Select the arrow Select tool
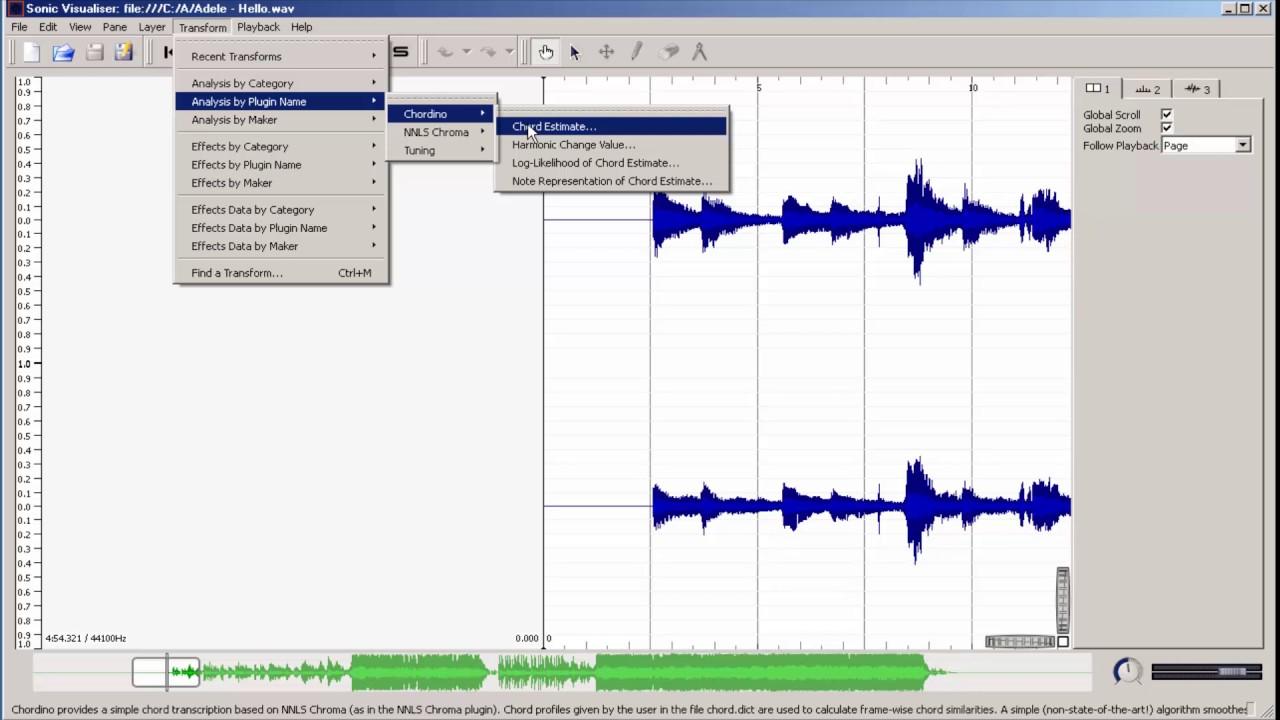The image size is (1280, 720). pos(575,52)
